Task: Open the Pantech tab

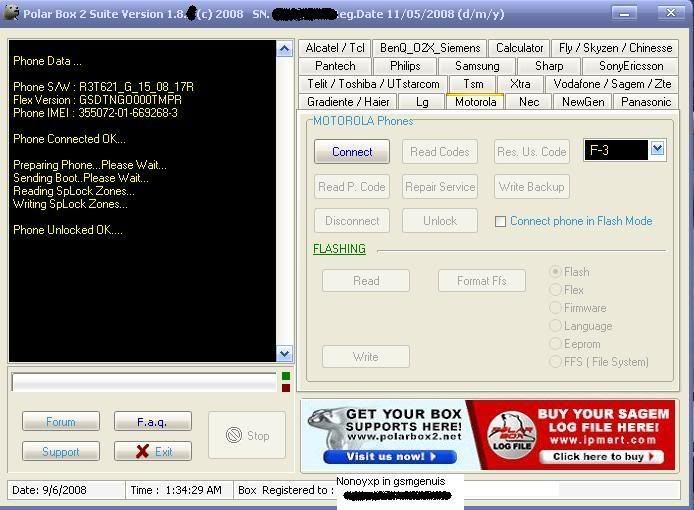Action: [x=335, y=66]
